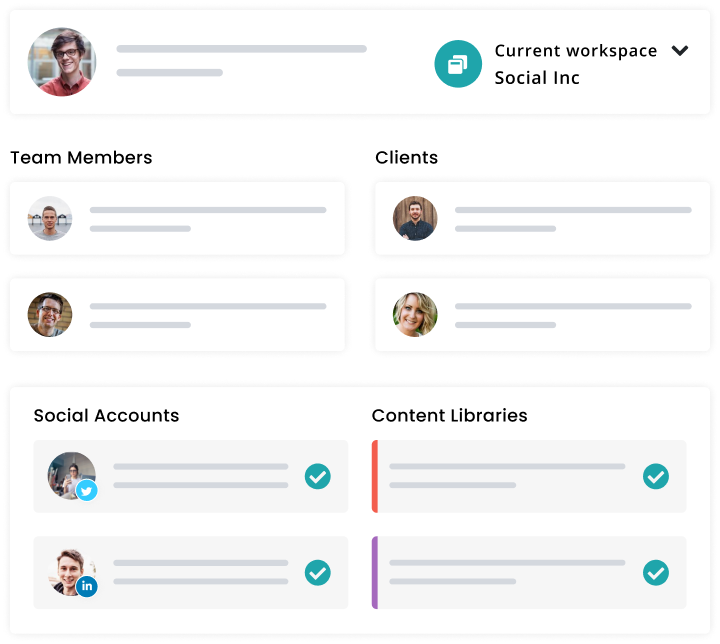Select the bearded client avatar
Viewport: 720px width, 644px height.
(415, 218)
